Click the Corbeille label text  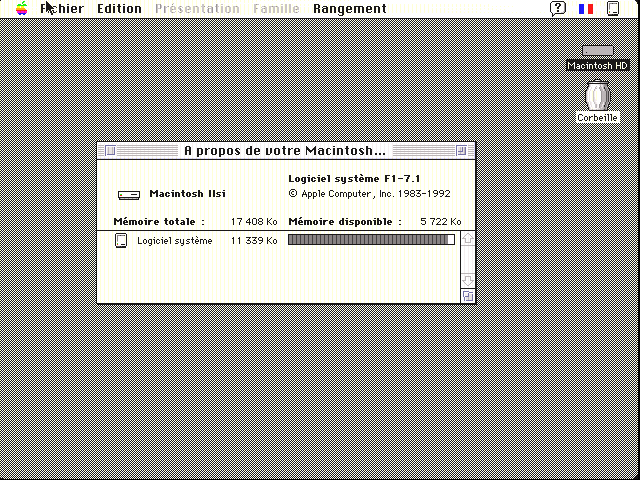(598, 118)
